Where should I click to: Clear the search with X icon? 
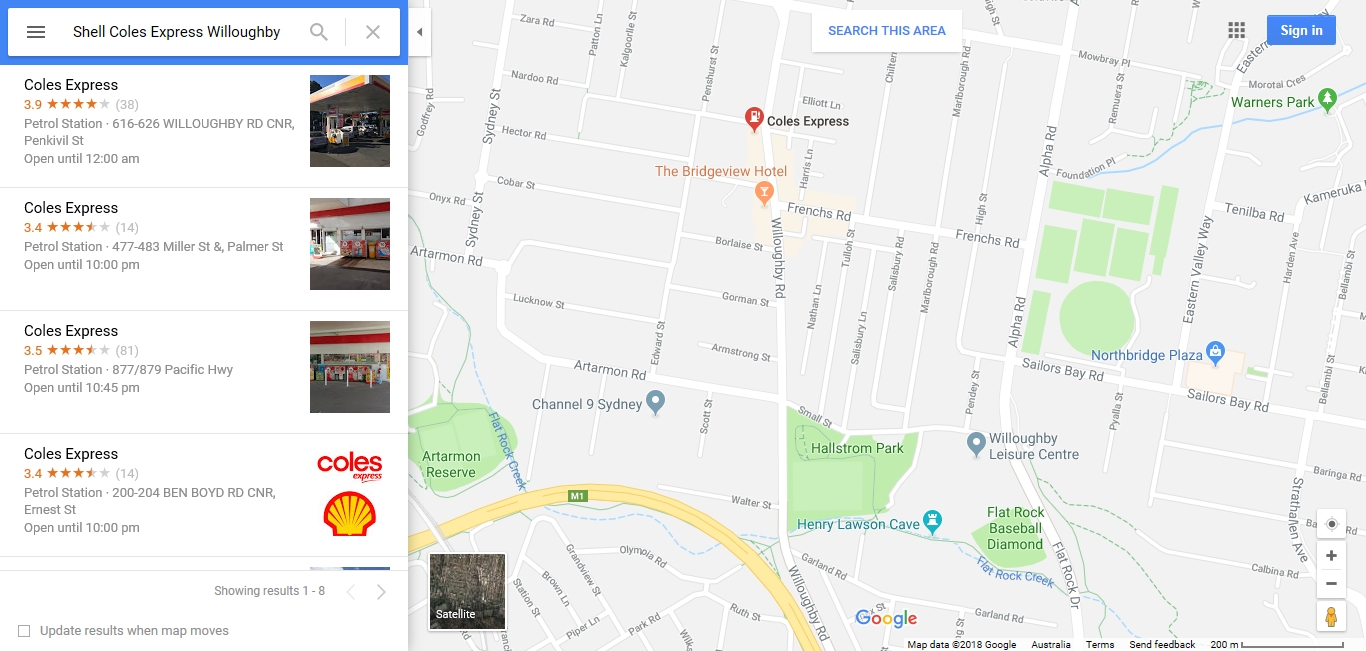(373, 32)
